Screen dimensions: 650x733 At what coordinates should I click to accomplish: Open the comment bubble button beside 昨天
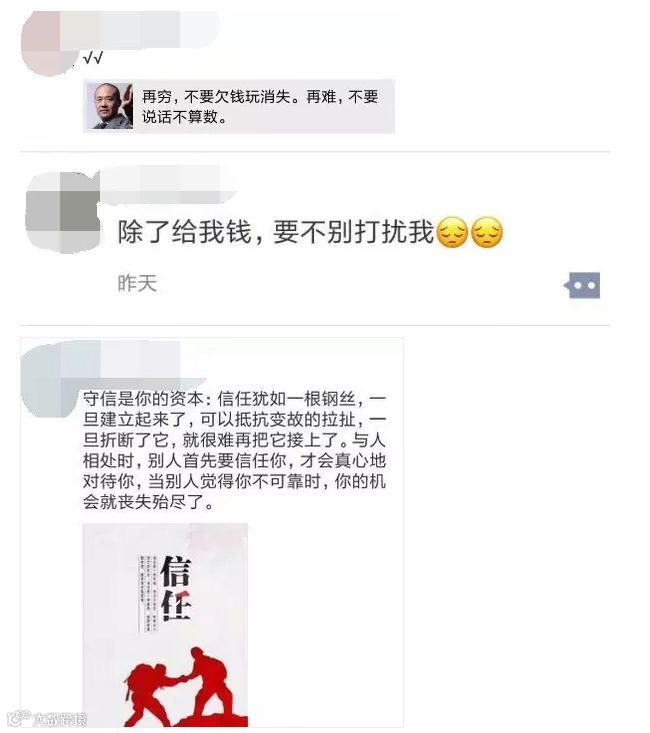click(x=582, y=285)
